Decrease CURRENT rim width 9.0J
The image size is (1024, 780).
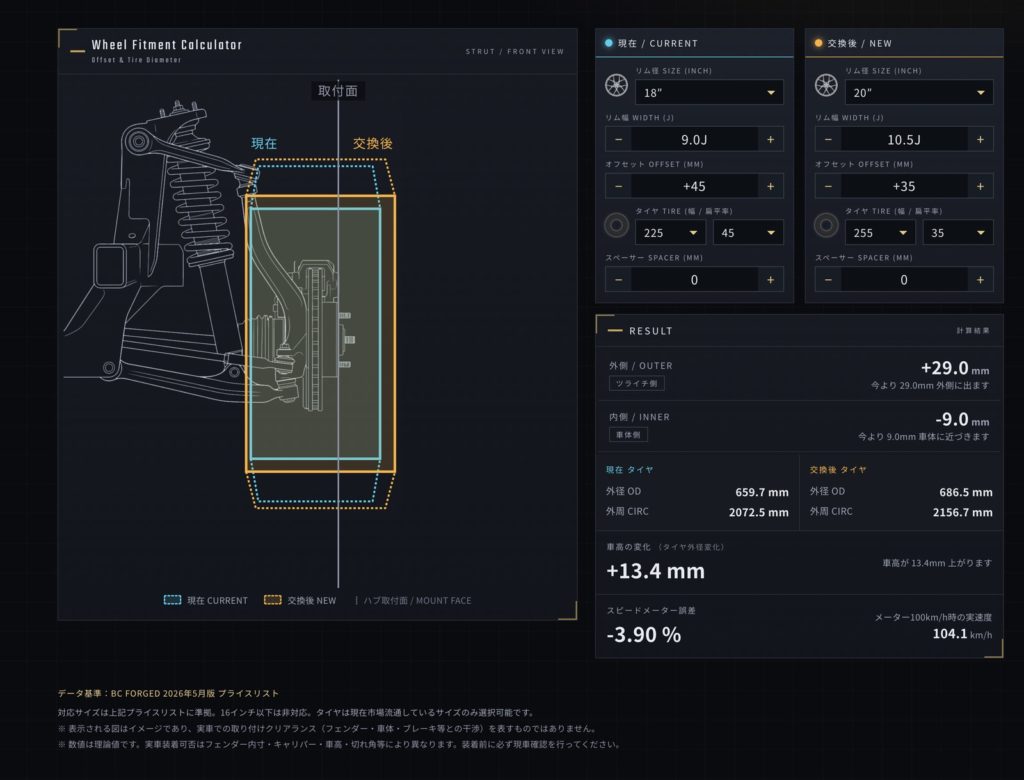(x=618, y=139)
